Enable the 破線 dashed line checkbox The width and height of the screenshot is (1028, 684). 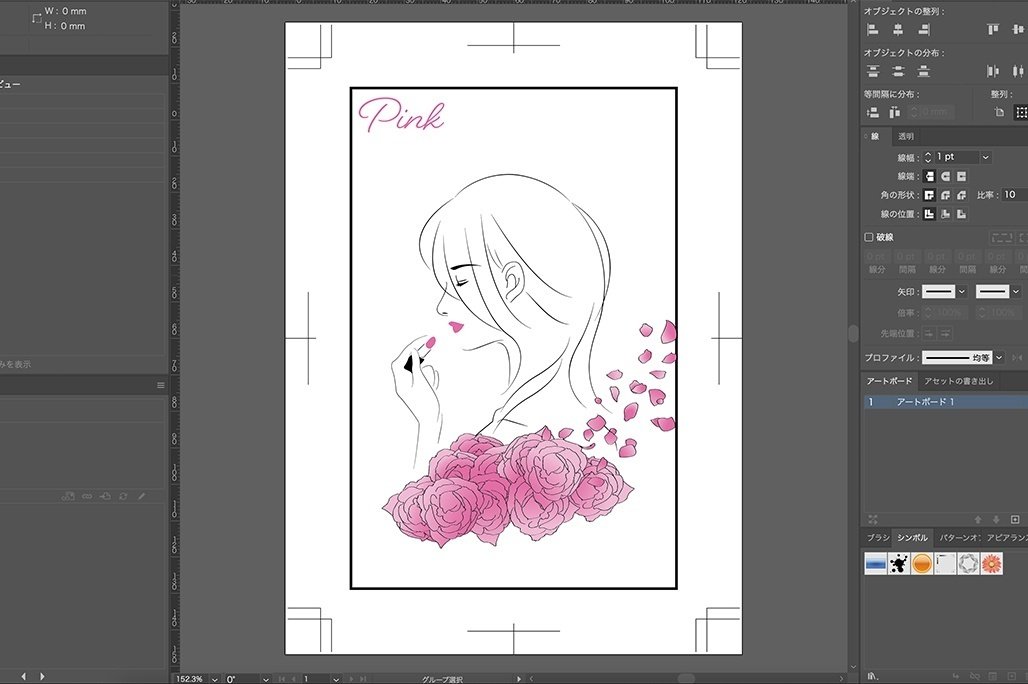click(x=869, y=237)
